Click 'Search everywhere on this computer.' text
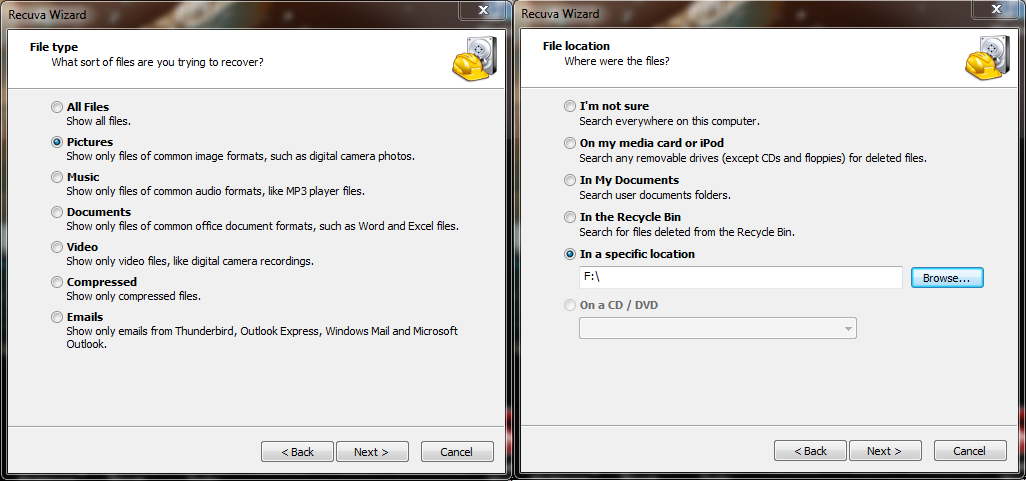 coord(669,121)
